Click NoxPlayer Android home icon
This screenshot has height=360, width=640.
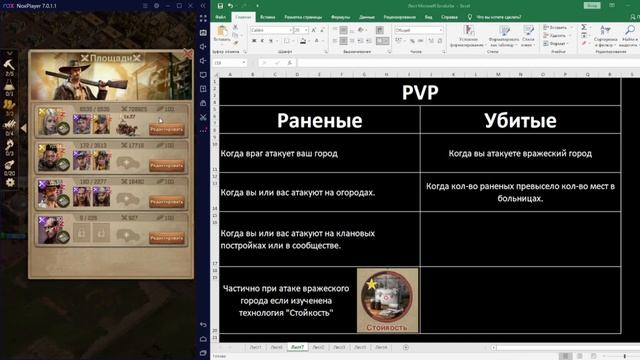[x=203, y=339]
